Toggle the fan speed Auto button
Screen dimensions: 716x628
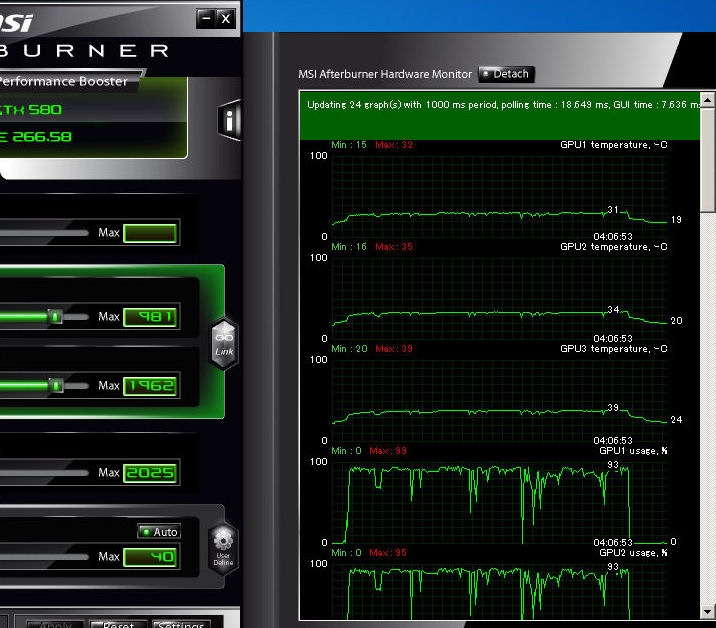(159, 532)
